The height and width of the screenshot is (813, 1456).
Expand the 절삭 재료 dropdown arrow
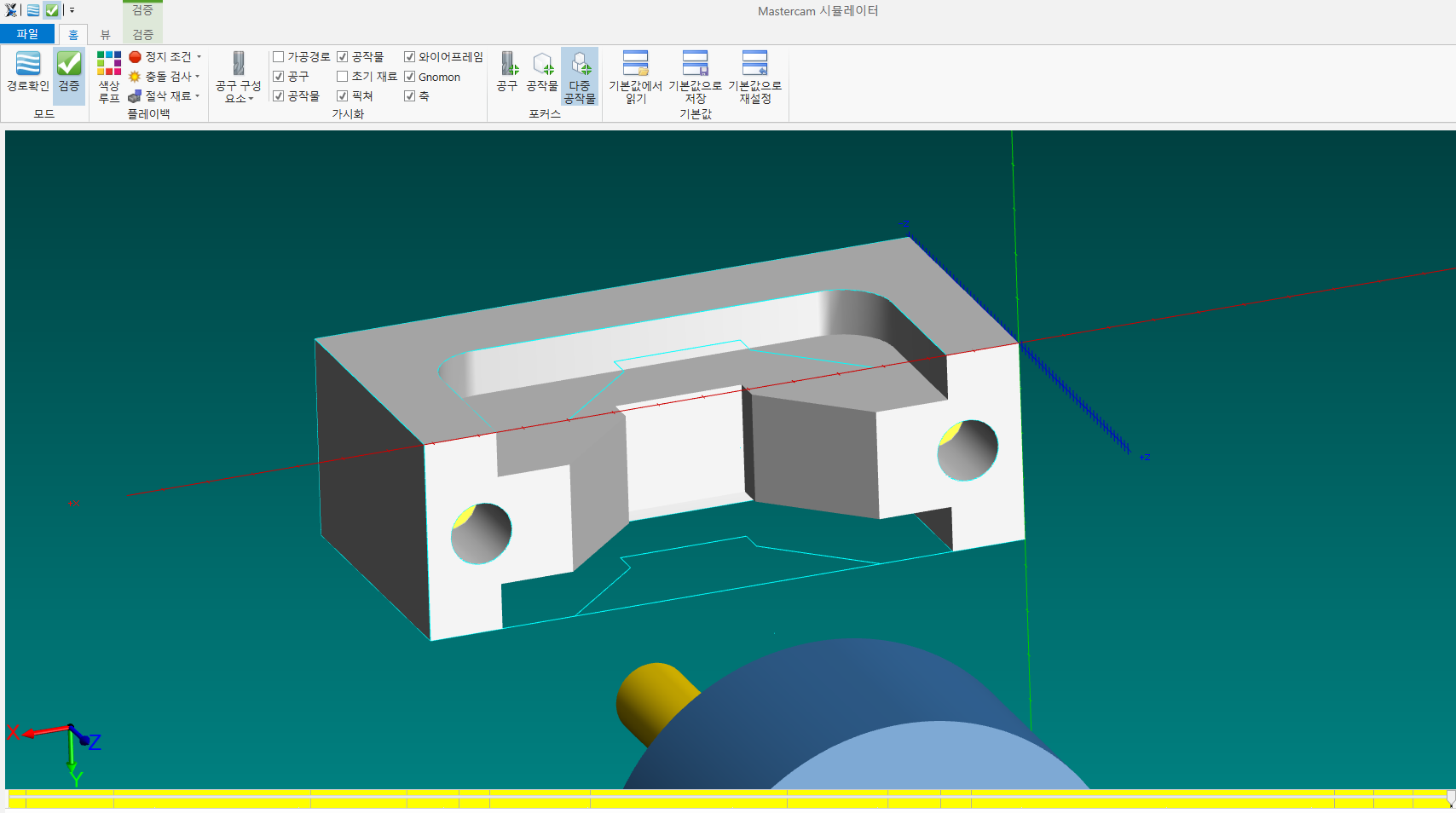(x=198, y=96)
